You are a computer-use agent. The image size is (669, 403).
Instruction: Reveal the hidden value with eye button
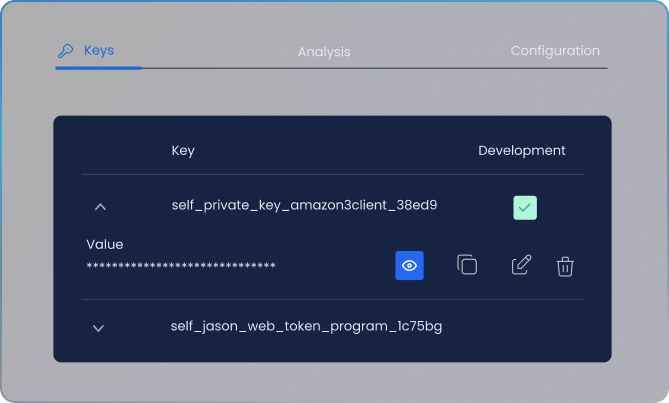pos(409,266)
